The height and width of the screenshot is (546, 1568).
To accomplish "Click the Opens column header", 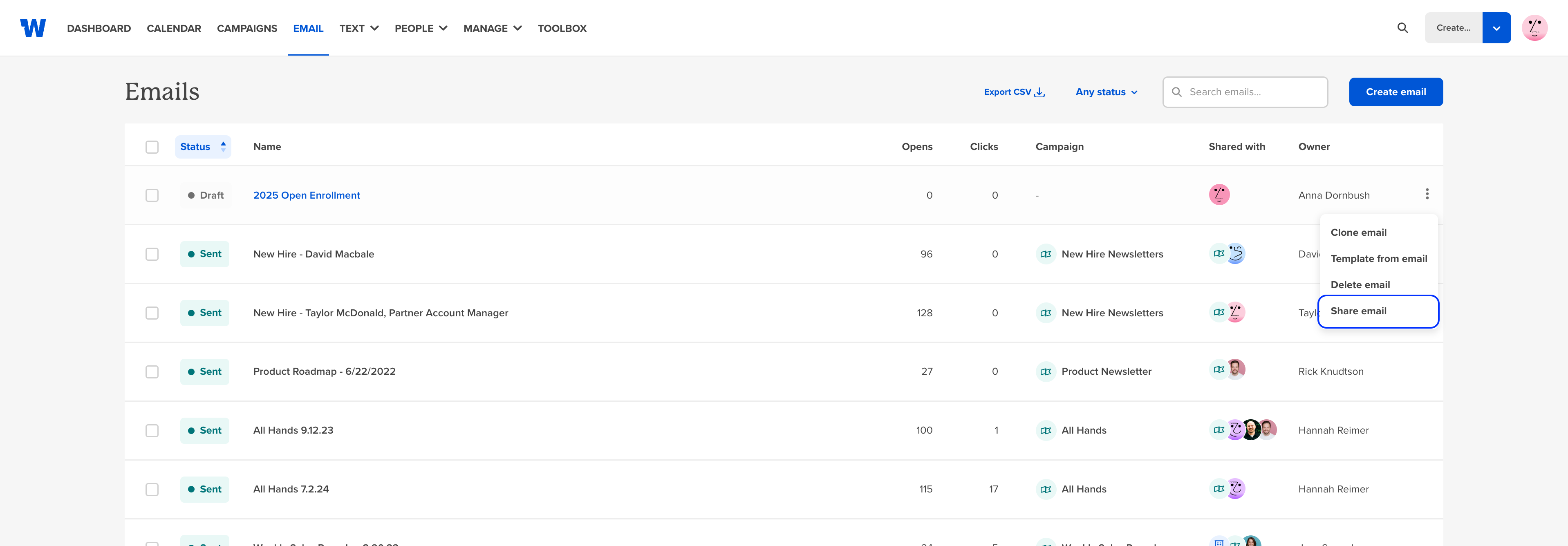I will pyautogui.click(x=917, y=147).
